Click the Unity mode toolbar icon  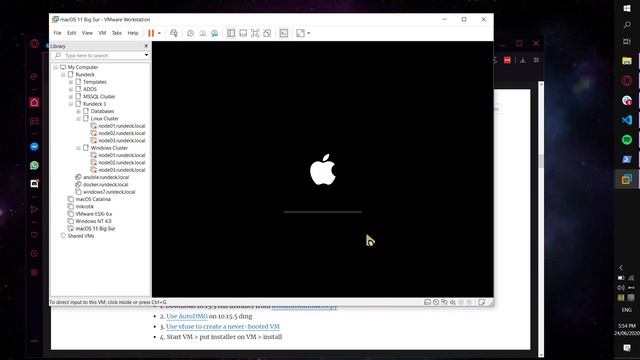[267, 33]
